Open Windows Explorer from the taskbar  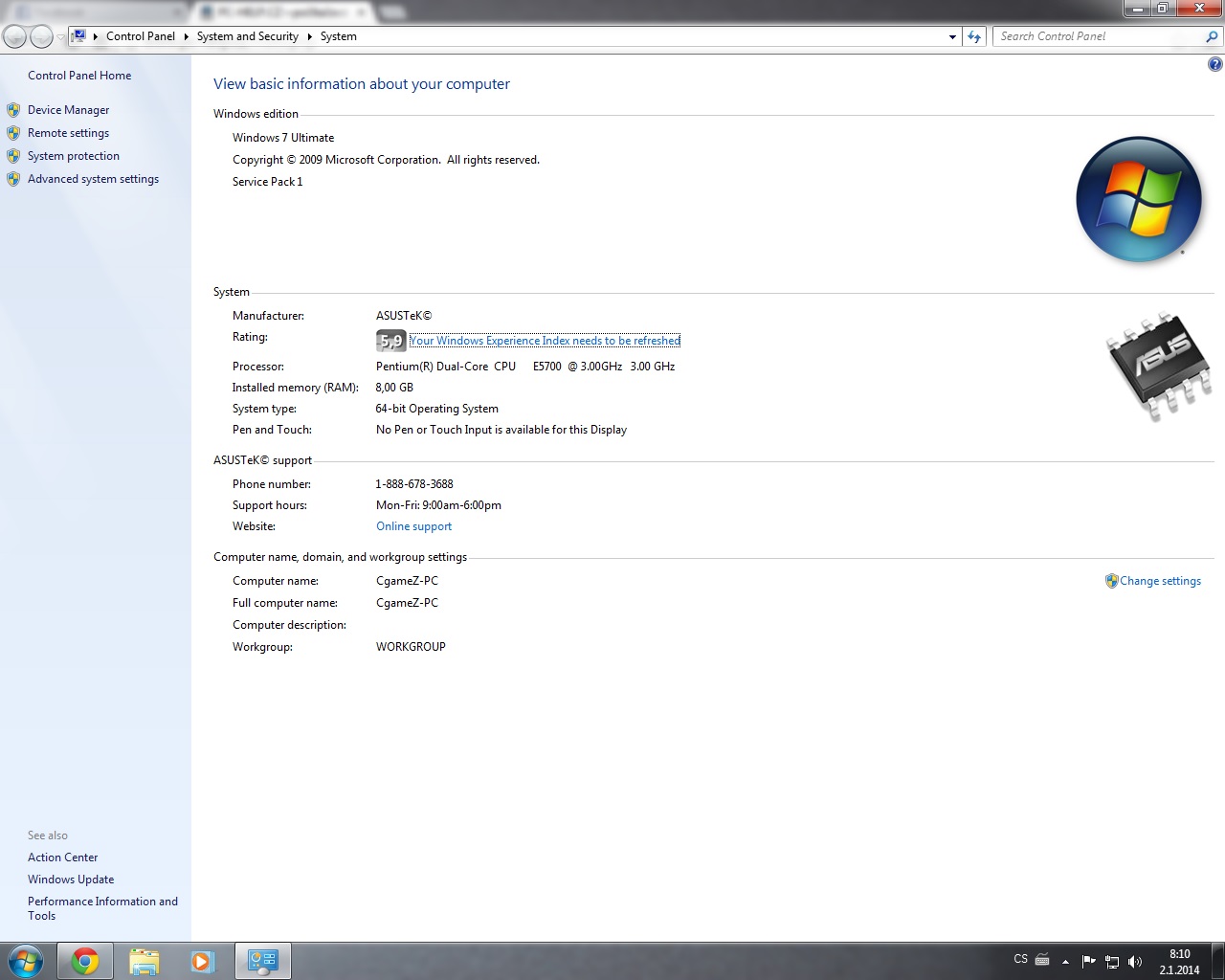tap(144, 961)
